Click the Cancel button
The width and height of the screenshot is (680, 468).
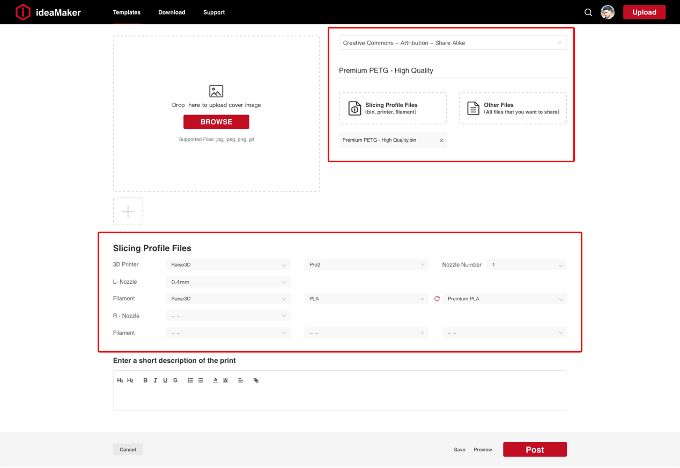[128, 449]
